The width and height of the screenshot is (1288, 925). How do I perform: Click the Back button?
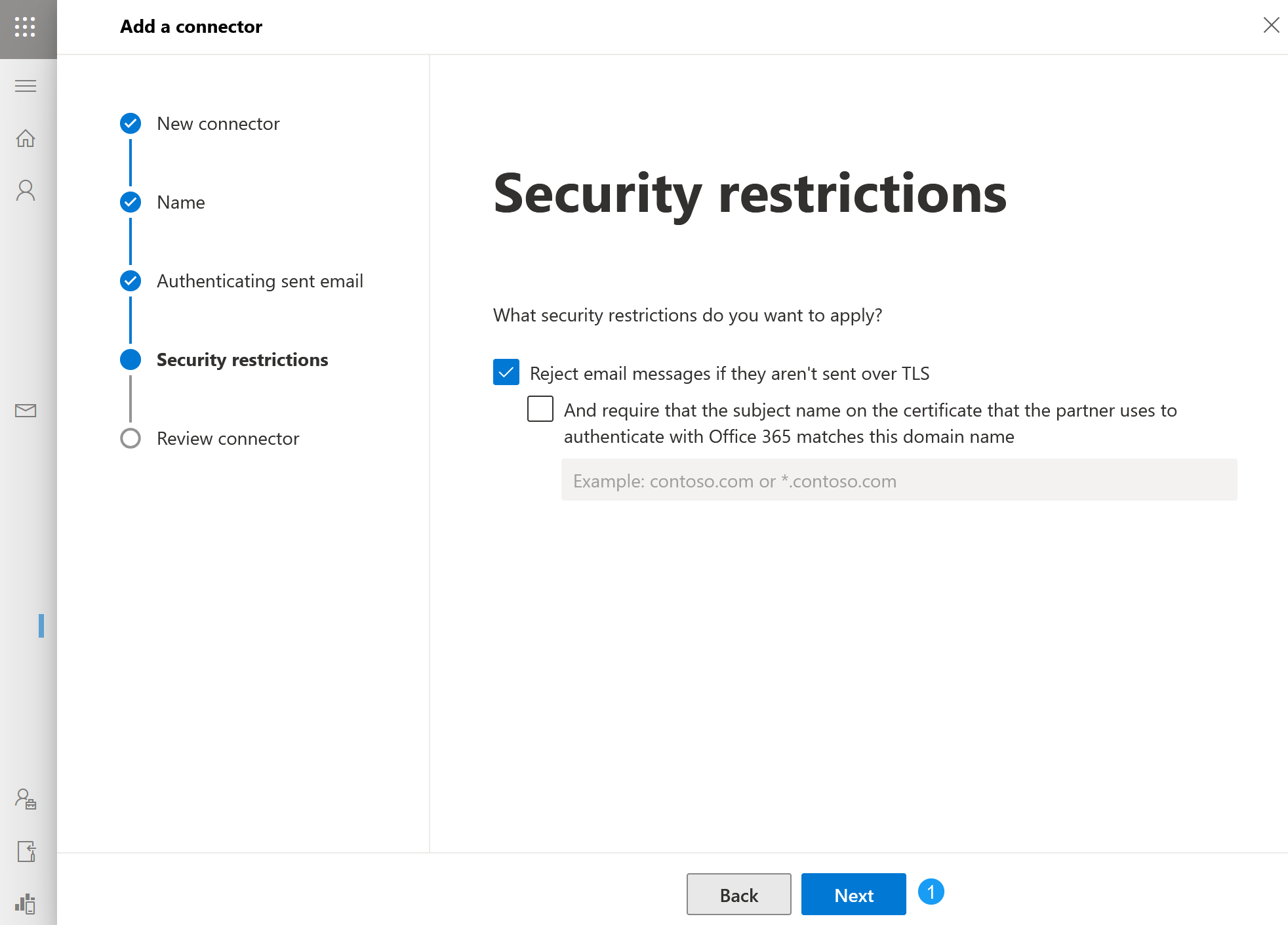click(738, 894)
